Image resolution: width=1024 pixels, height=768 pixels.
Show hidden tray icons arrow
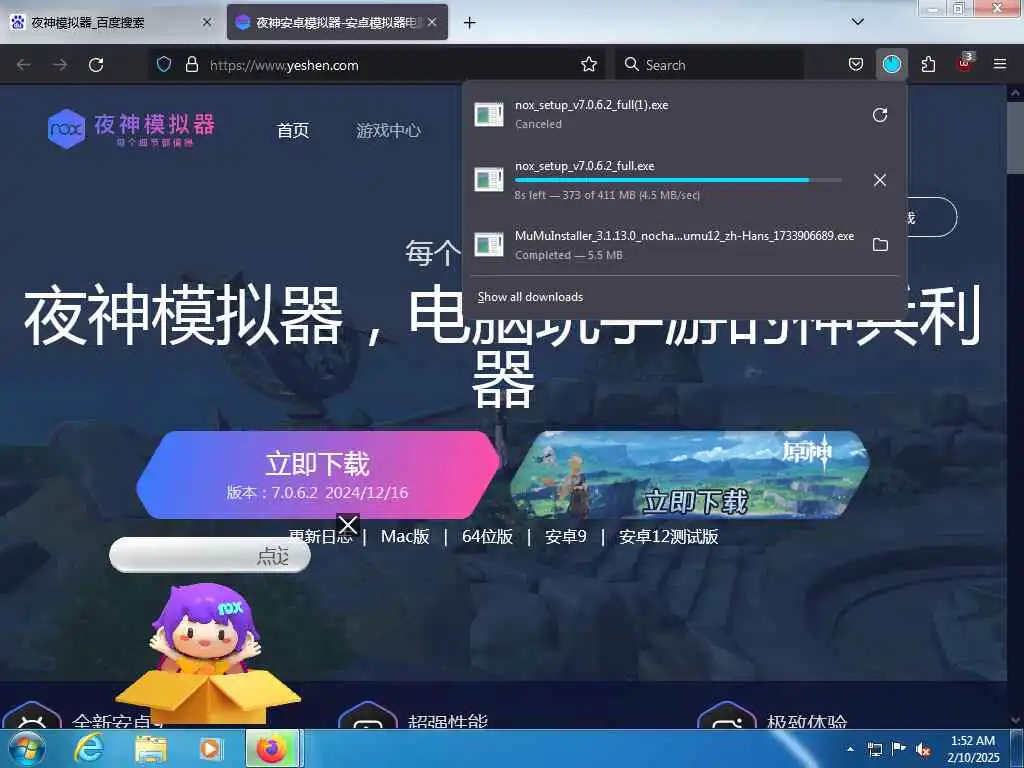pyautogui.click(x=850, y=749)
